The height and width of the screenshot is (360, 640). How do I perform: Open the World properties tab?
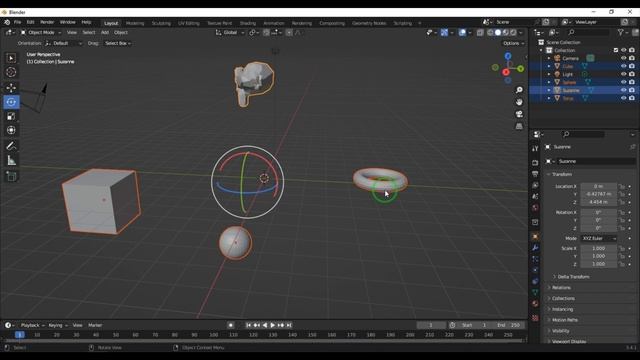click(535, 208)
